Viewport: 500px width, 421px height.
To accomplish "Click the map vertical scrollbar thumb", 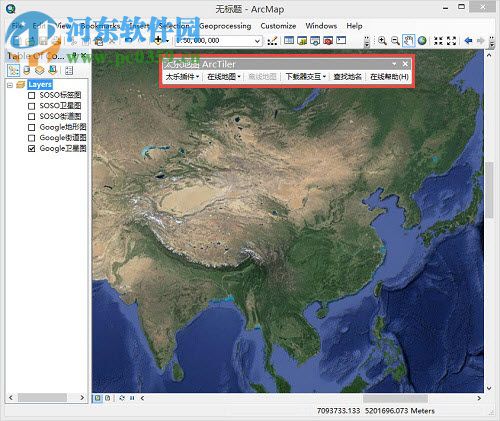I will pyautogui.click(x=489, y=190).
